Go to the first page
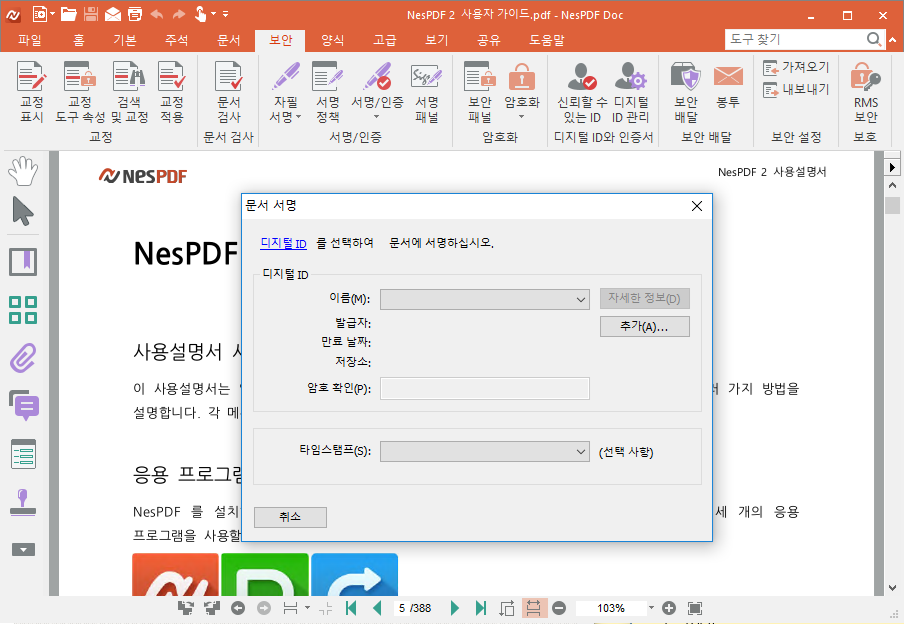 351,608
